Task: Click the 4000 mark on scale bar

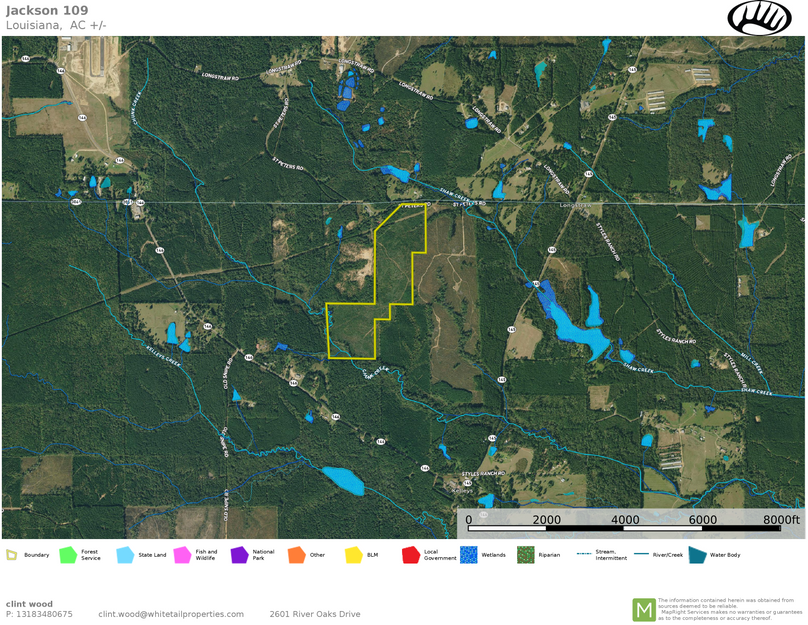Action: pyautogui.click(x=625, y=520)
